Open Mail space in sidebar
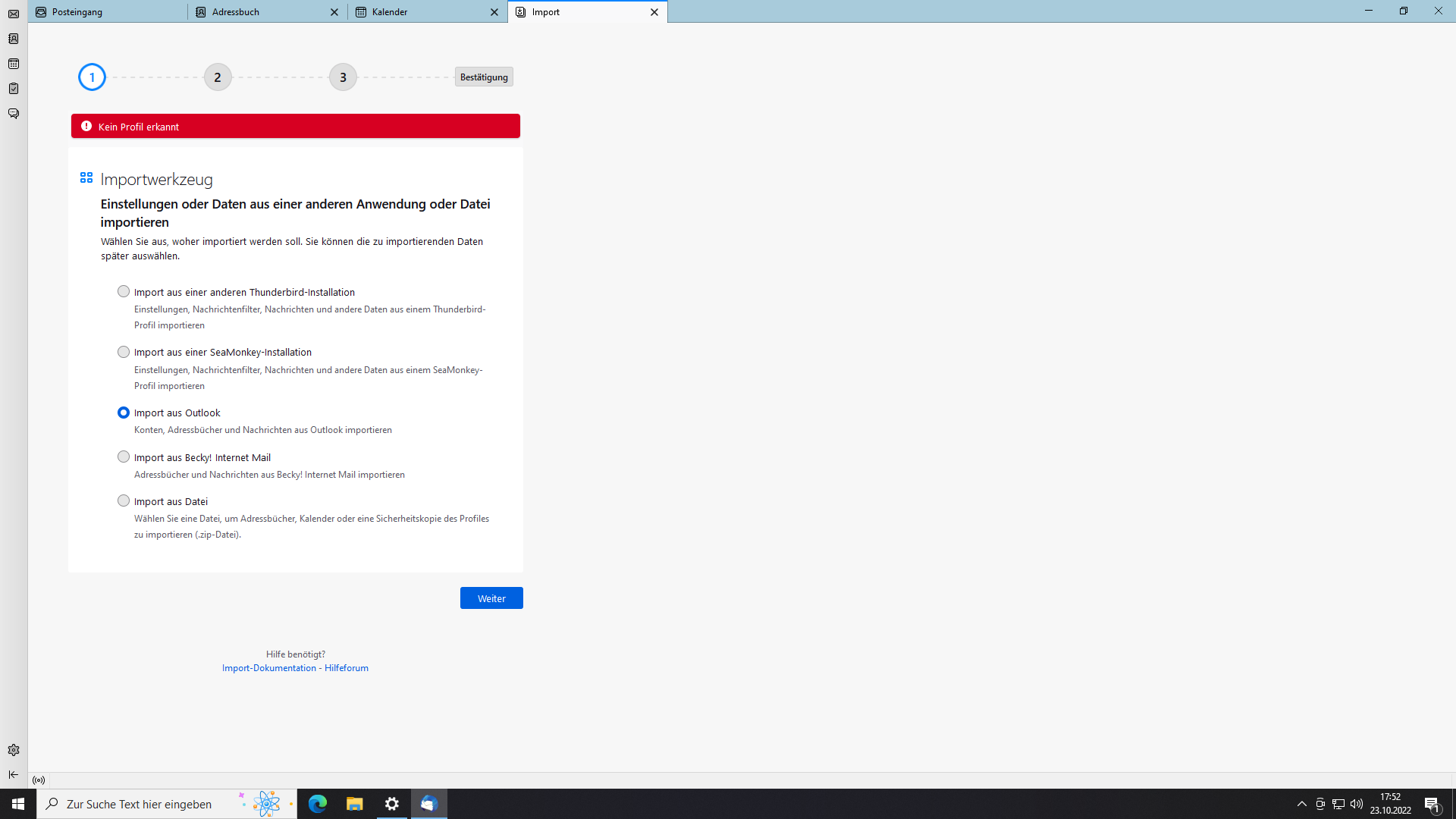This screenshot has width=1456, height=819. tap(14, 14)
